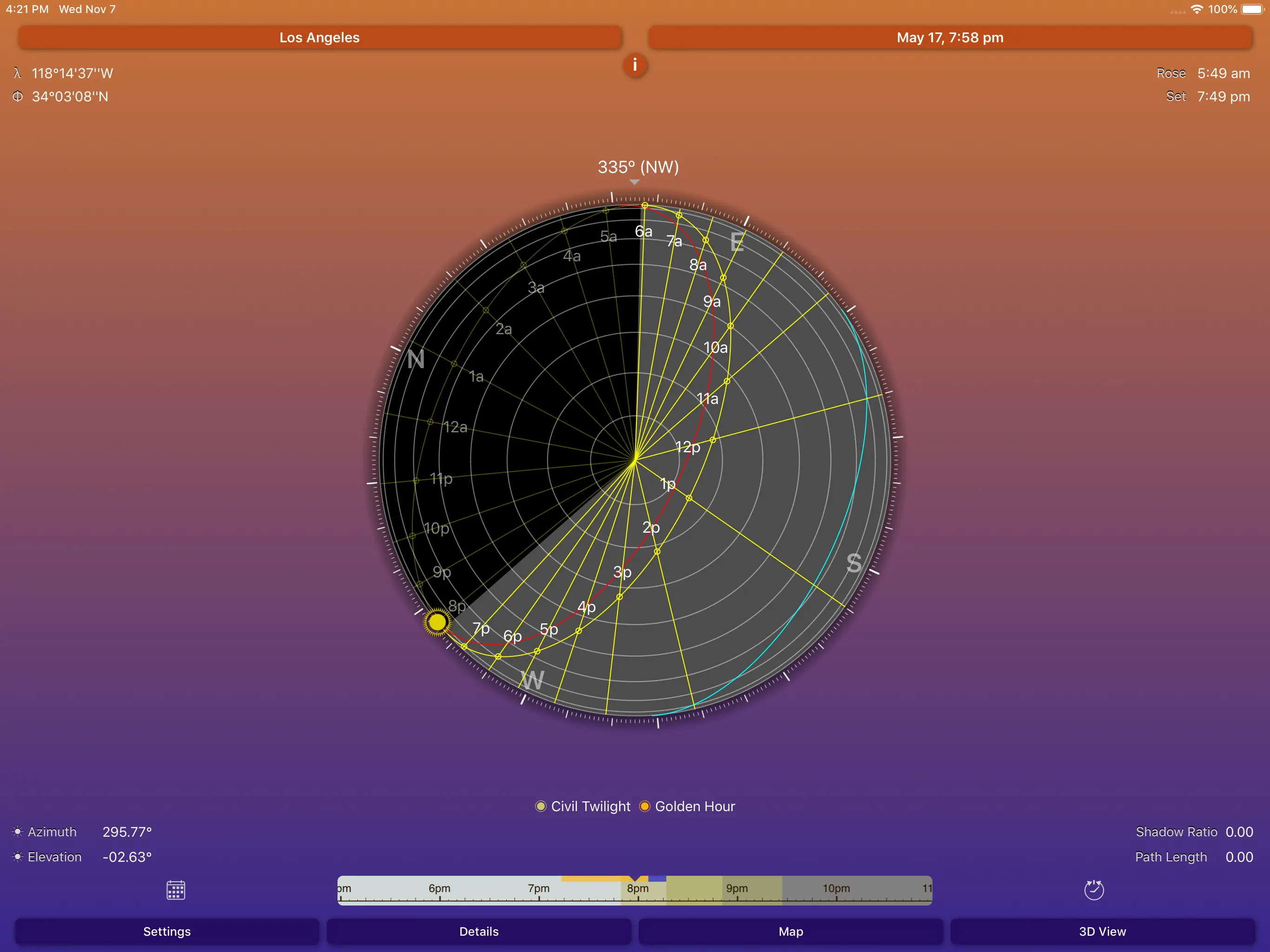Tap the sunset time 7:49 pm
The width and height of the screenshot is (1270, 952).
click(1223, 97)
